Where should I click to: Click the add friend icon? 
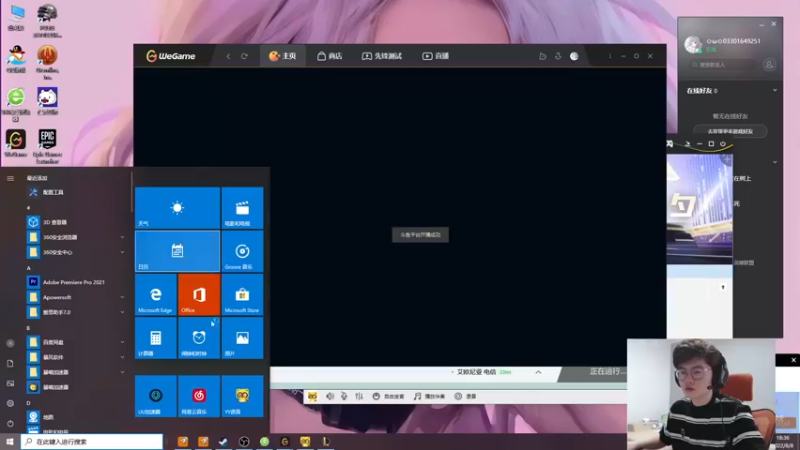click(769, 65)
